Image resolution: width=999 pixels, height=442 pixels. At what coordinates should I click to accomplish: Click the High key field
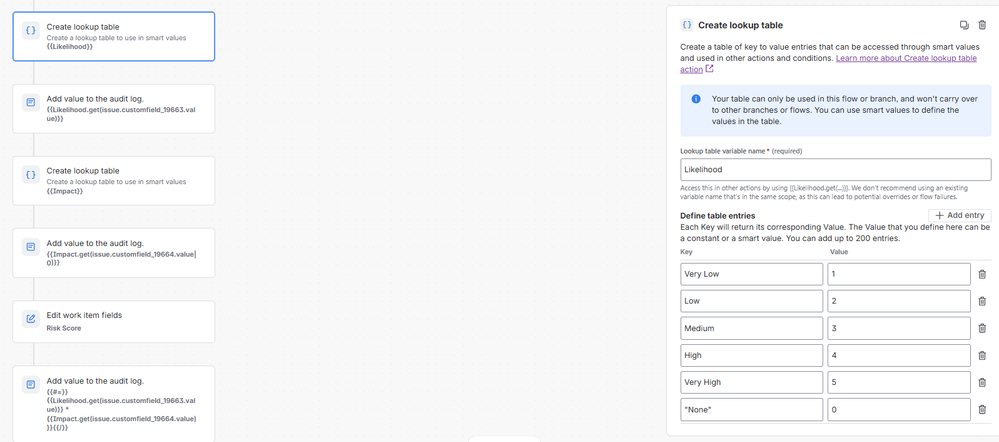pyautogui.click(x=752, y=355)
